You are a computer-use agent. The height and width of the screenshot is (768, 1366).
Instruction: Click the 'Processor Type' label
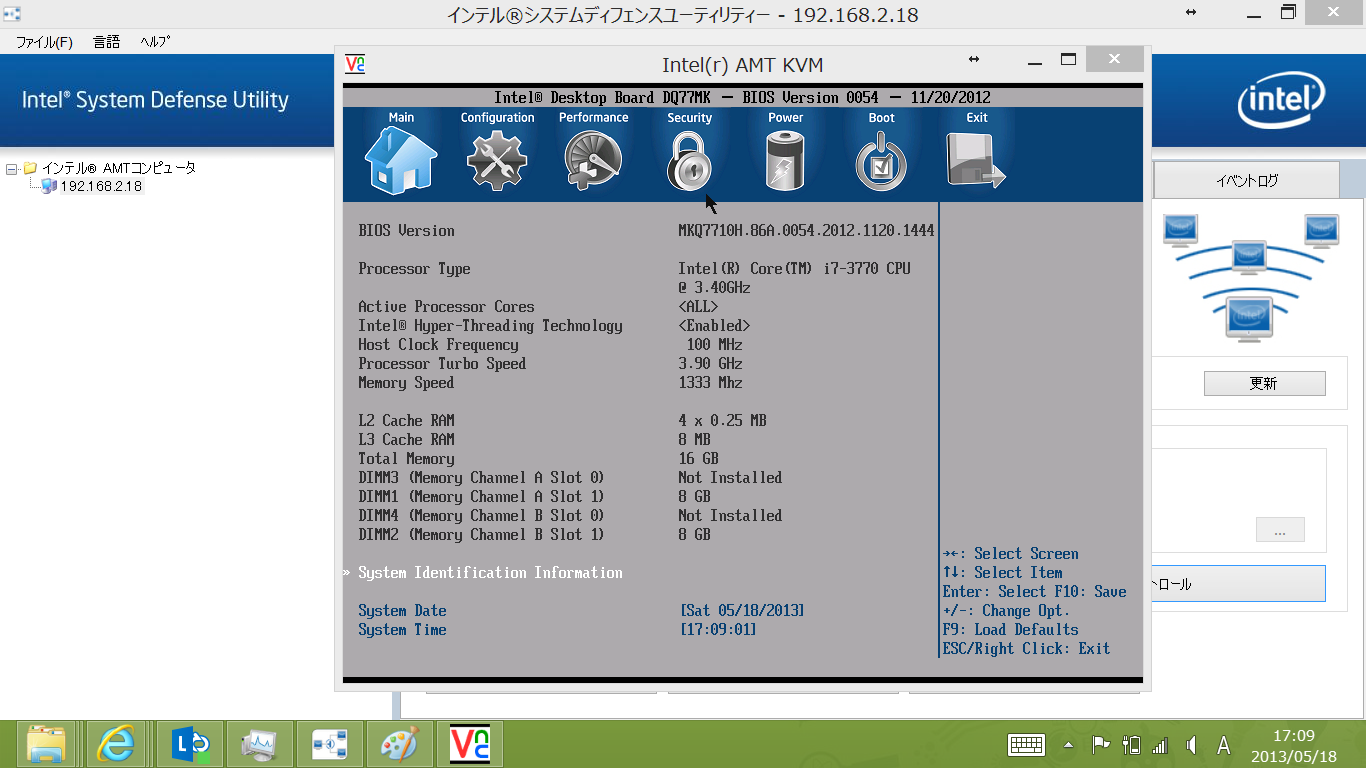tap(414, 269)
